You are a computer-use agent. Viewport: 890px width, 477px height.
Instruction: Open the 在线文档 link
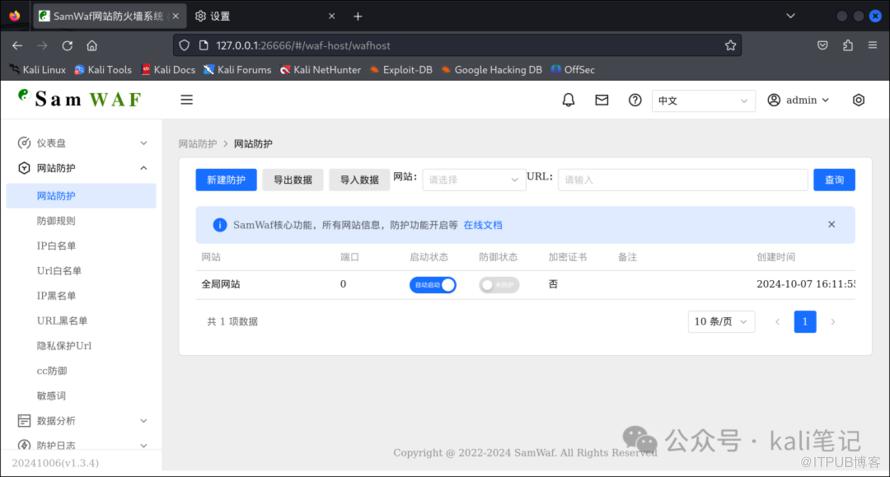[483, 225]
